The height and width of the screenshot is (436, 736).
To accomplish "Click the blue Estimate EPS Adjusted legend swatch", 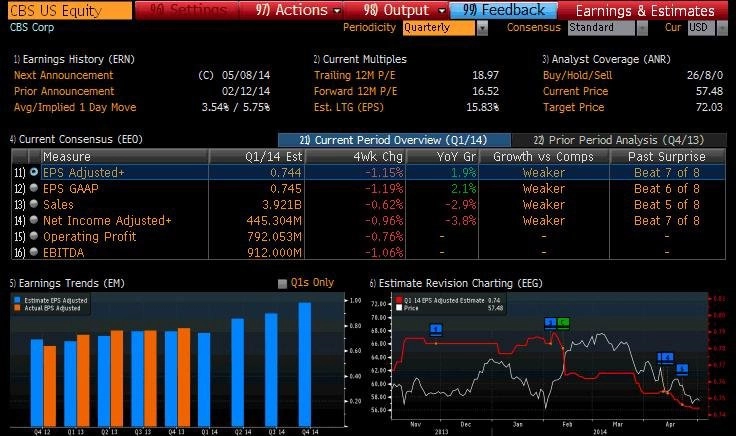I will 17,300.
